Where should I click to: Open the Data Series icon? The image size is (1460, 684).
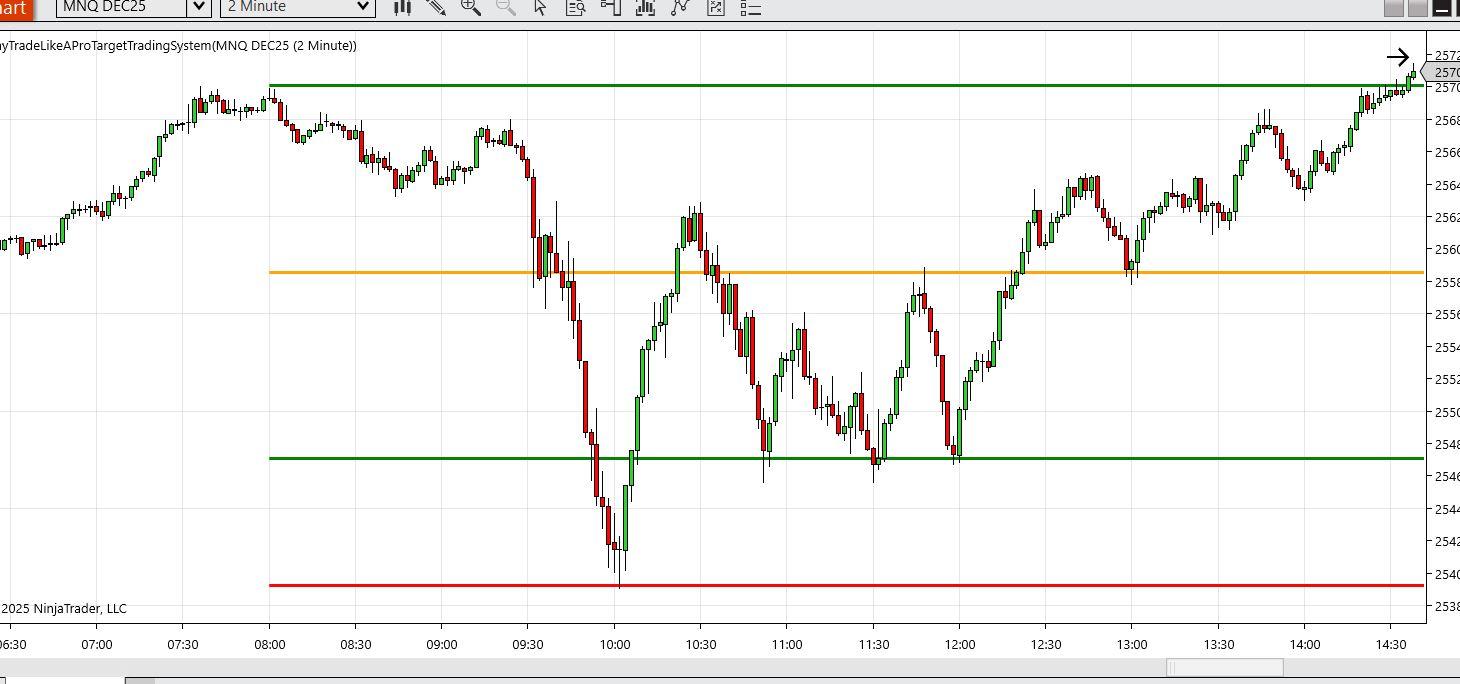pyautogui.click(x=716, y=7)
